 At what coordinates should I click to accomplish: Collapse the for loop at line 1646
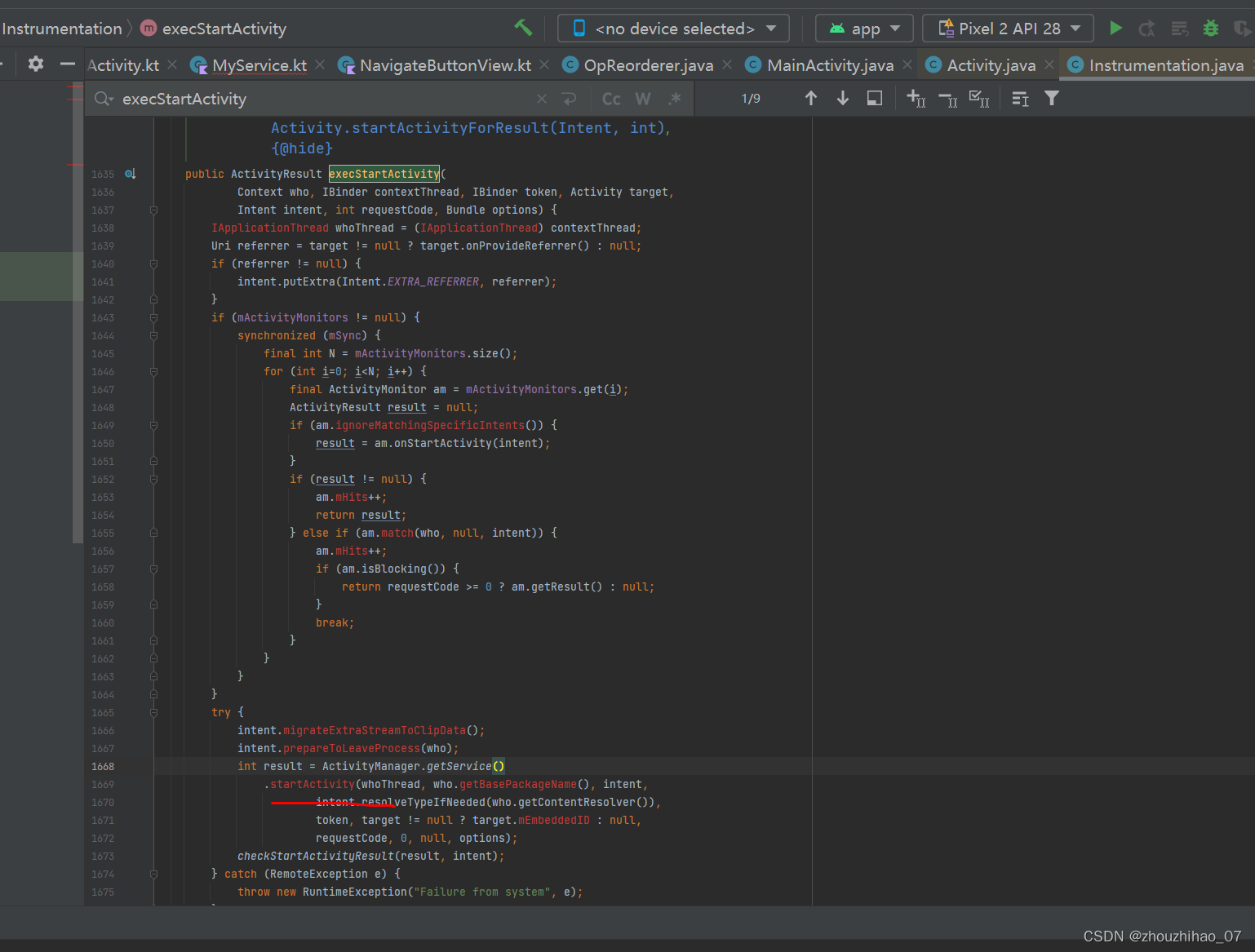pyautogui.click(x=153, y=371)
